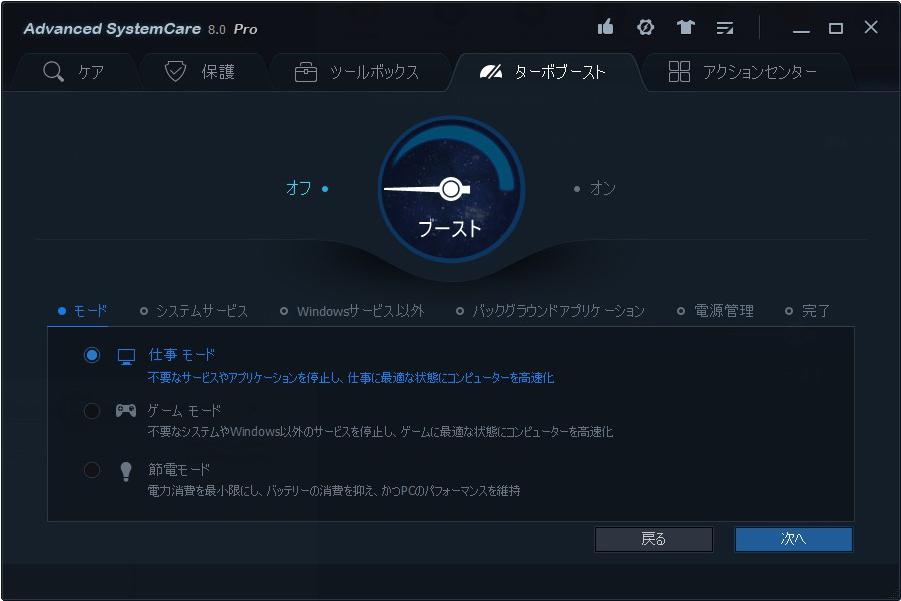Click the ゲームモード description text
This screenshot has height=601, width=901.
[380, 432]
